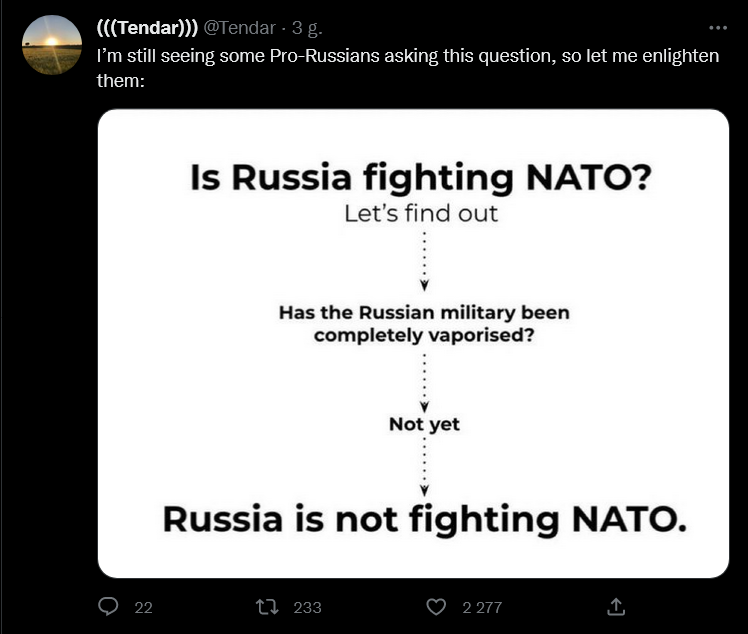The width and height of the screenshot is (748, 634).
Task: Click the likes count 2 277
Action: (482, 607)
